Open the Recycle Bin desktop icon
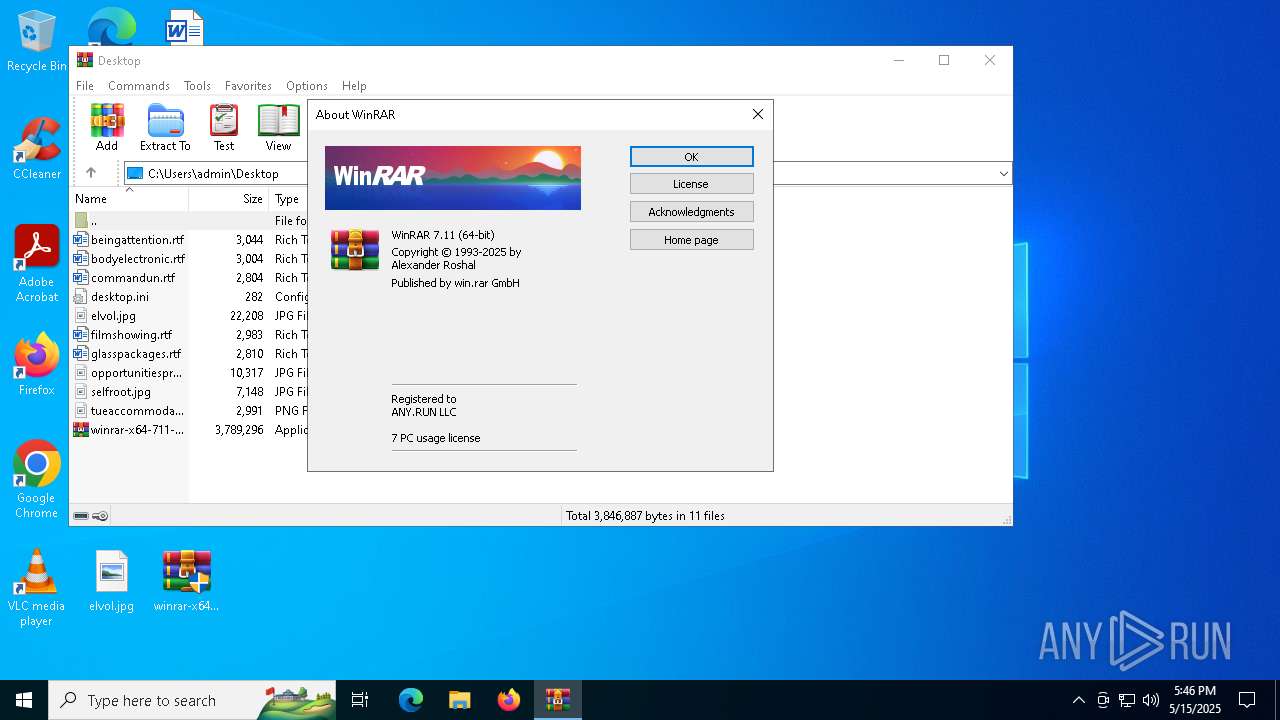This screenshot has width=1280, height=720. click(37, 42)
